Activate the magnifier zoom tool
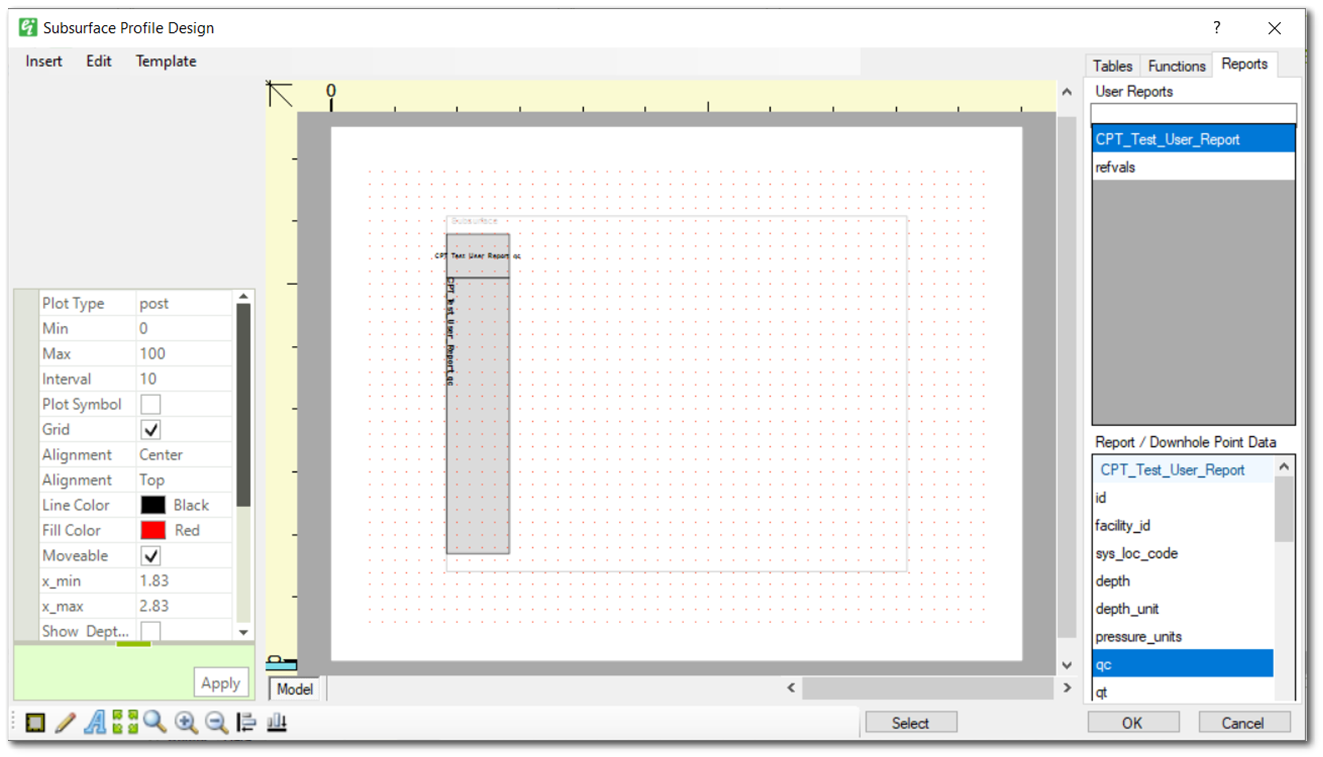 click(155, 722)
